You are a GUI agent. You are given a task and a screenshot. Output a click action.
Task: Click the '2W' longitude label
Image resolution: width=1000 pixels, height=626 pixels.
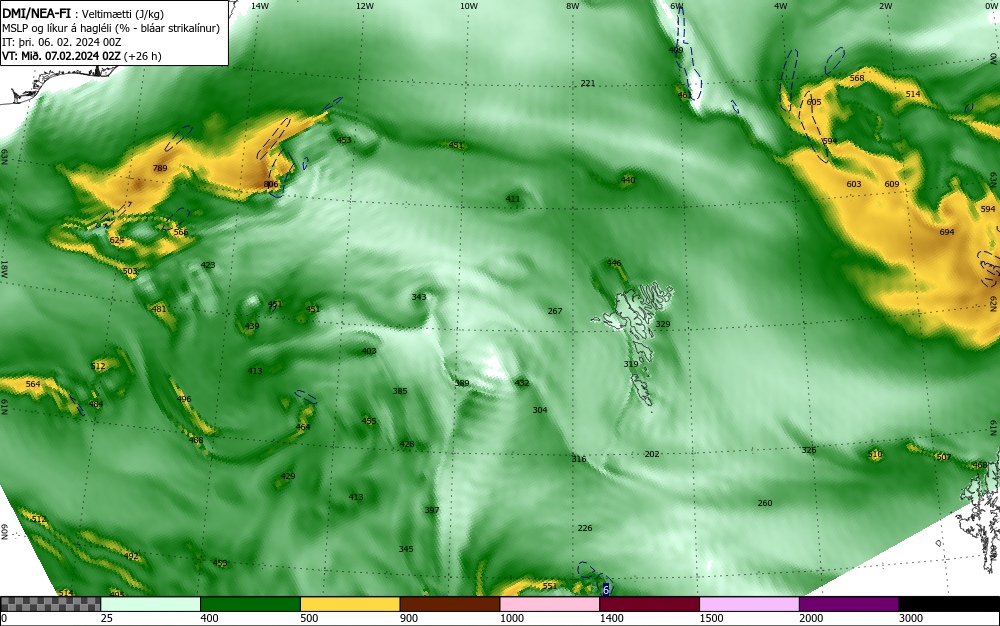click(885, 6)
